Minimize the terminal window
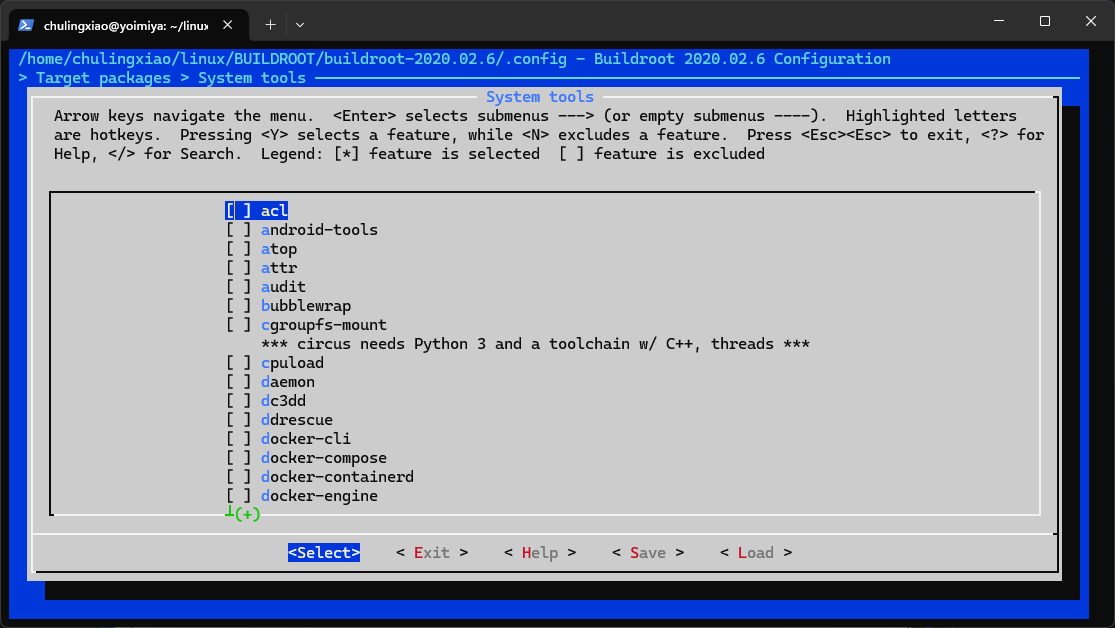The image size is (1115, 628). [x=999, y=21]
